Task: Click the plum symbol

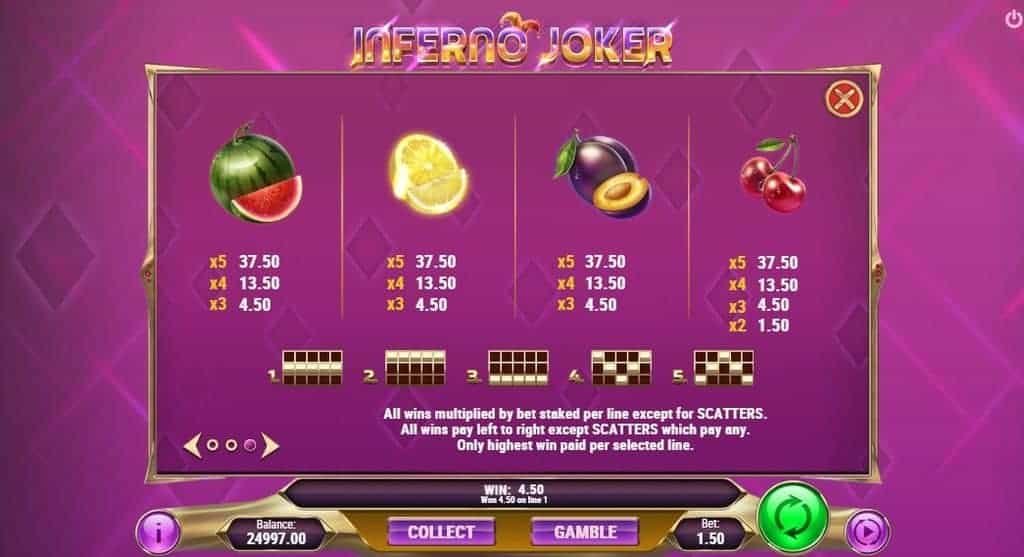Action: tap(603, 174)
